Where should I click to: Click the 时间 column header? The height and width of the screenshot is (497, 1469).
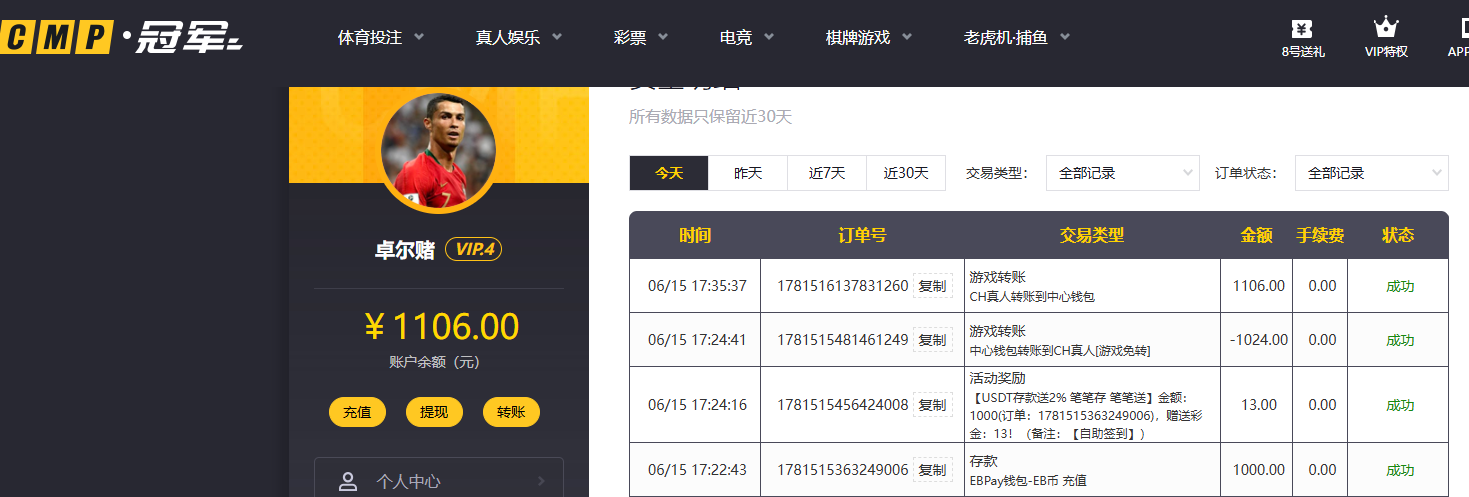pyautogui.click(x=695, y=235)
